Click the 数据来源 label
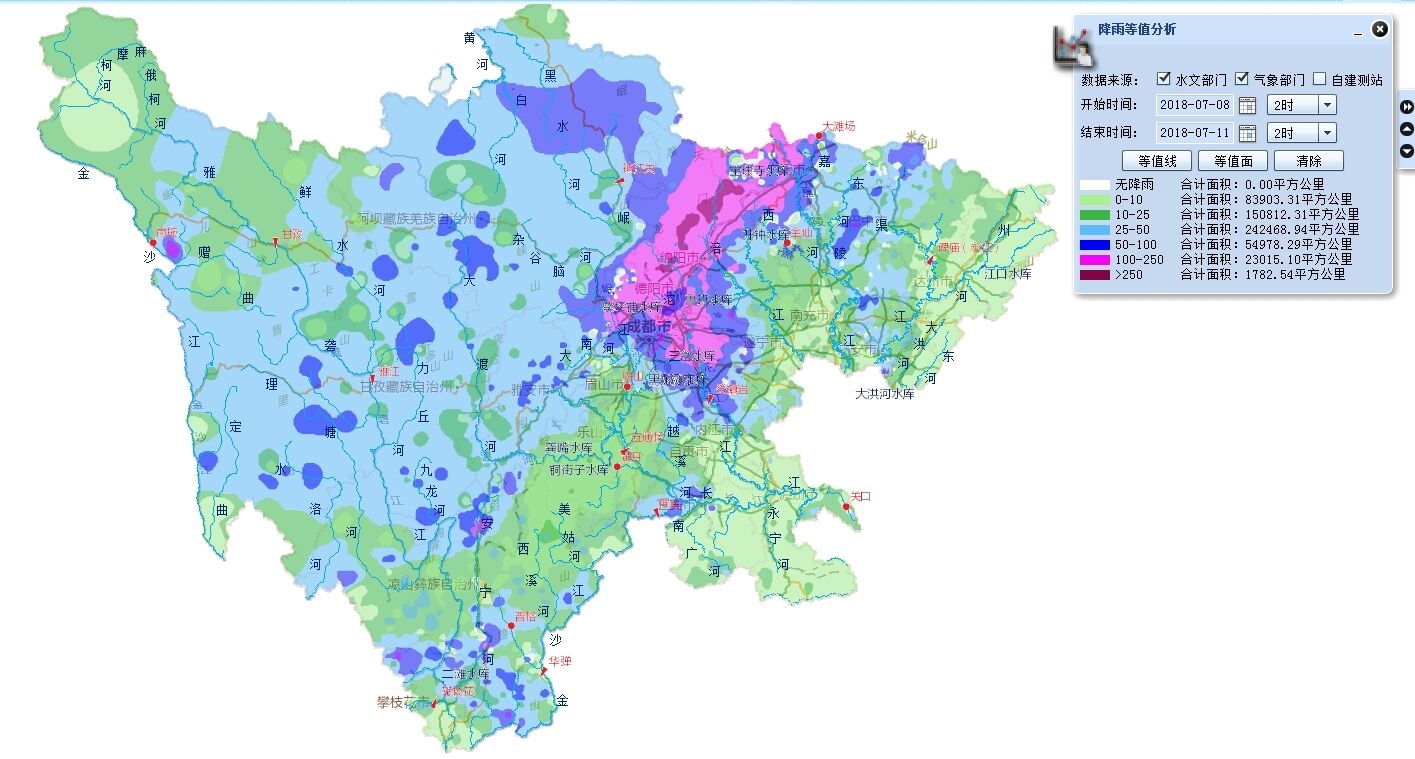This screenshot has height=759, width=1415. [x=1109, y=79]
